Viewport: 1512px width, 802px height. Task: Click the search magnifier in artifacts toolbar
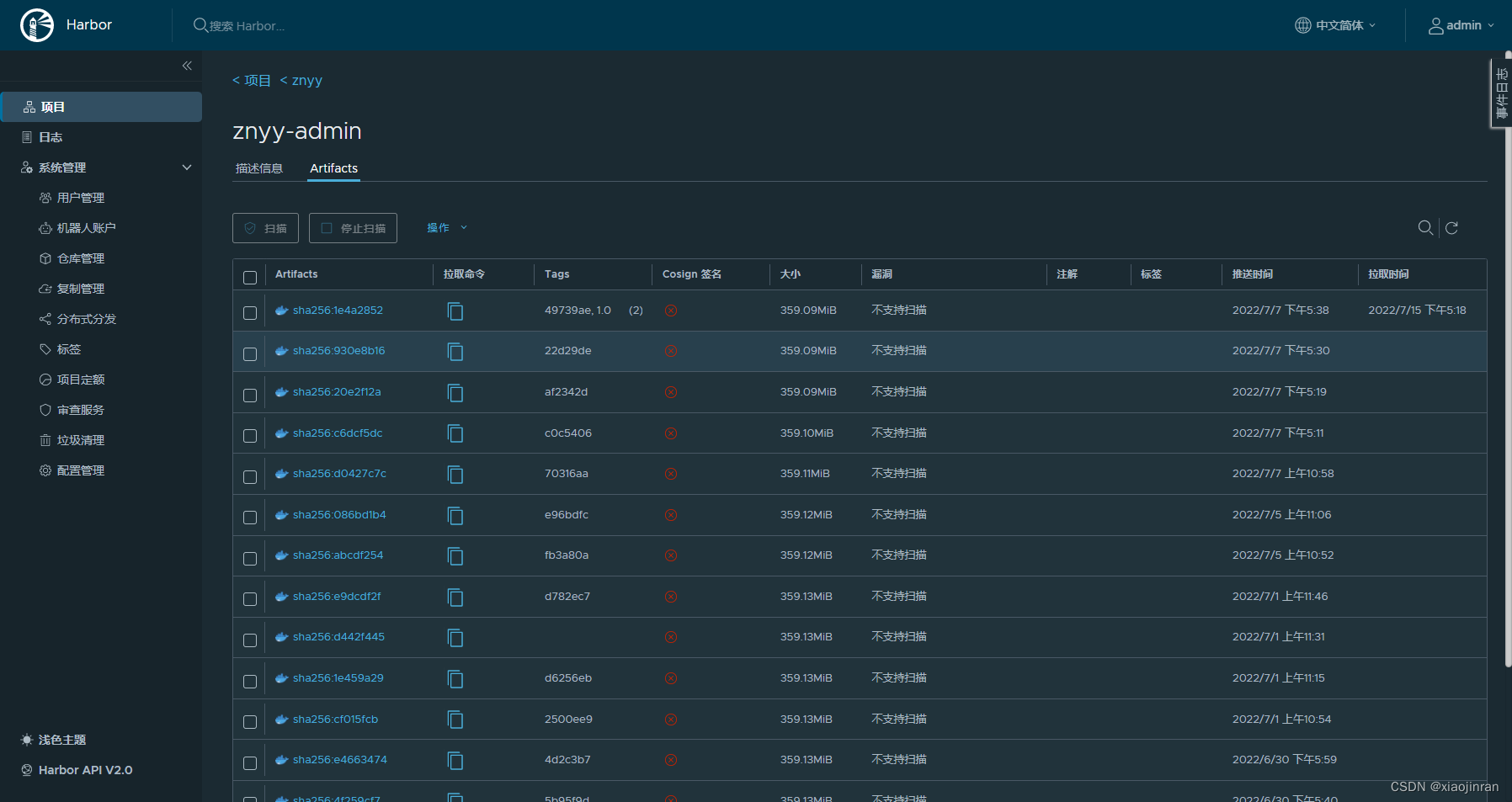[1425, 228]
